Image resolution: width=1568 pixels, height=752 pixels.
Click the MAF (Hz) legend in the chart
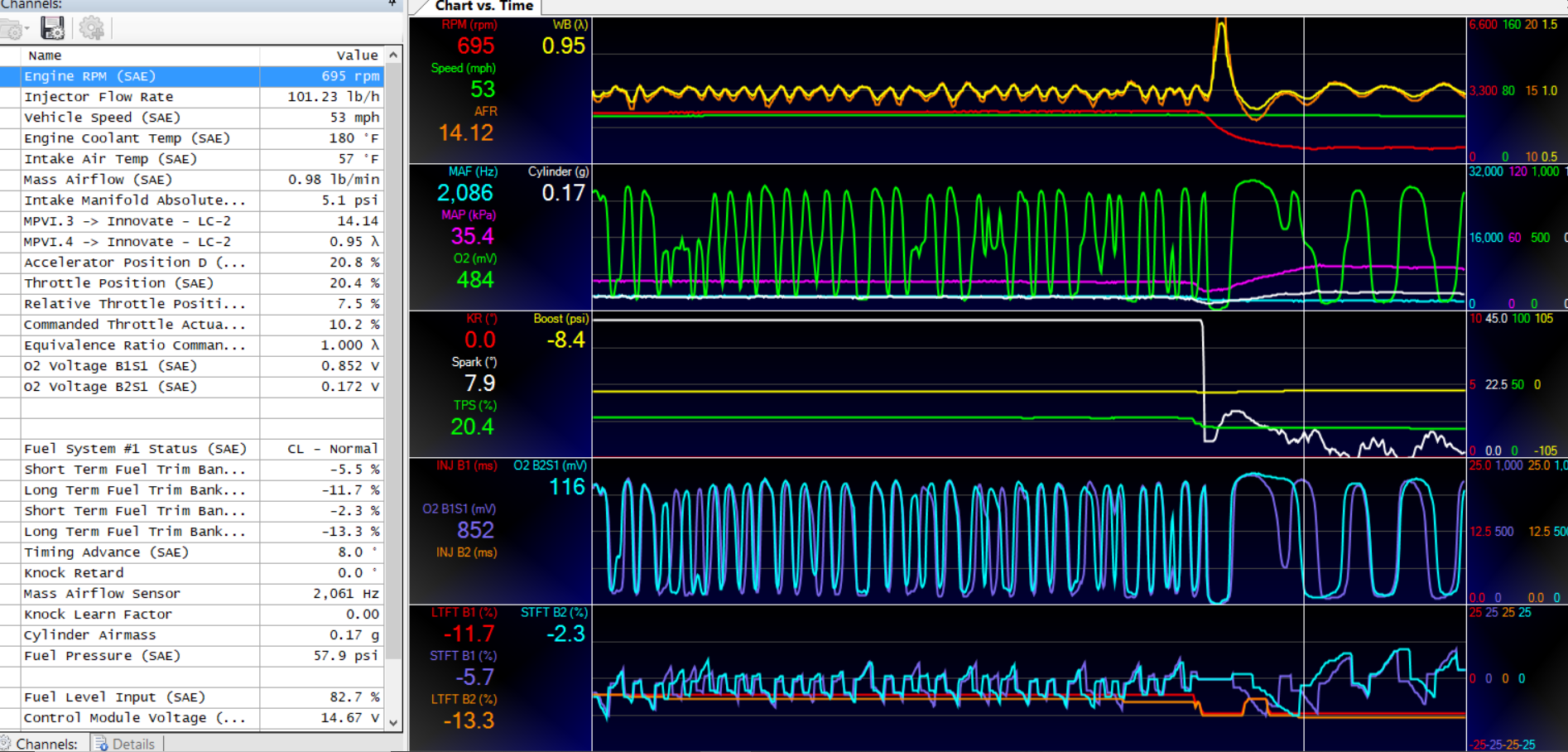click(x=473, y=171)
